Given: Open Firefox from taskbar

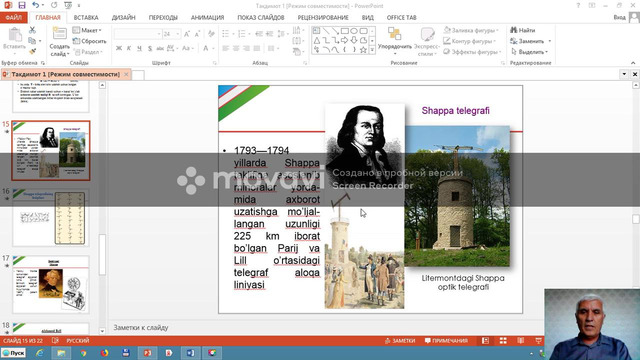Looking at the screenshot, I should (x=104, y=353).
